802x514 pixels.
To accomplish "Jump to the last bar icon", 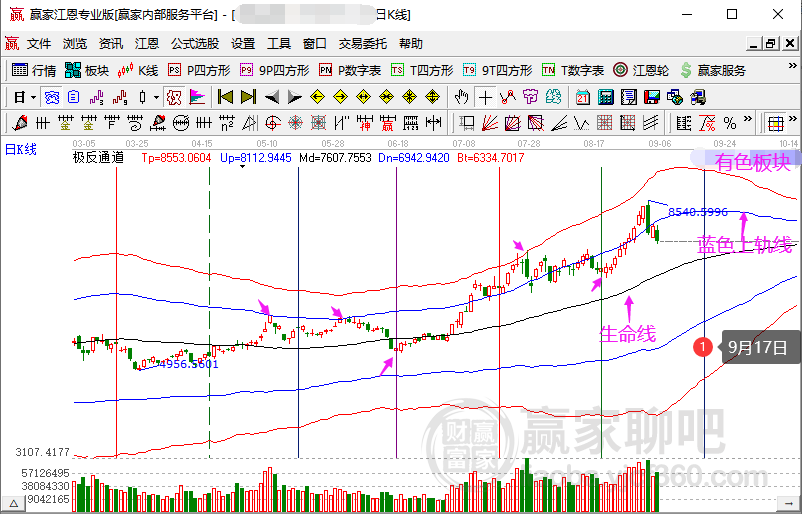I will (249, 97).
